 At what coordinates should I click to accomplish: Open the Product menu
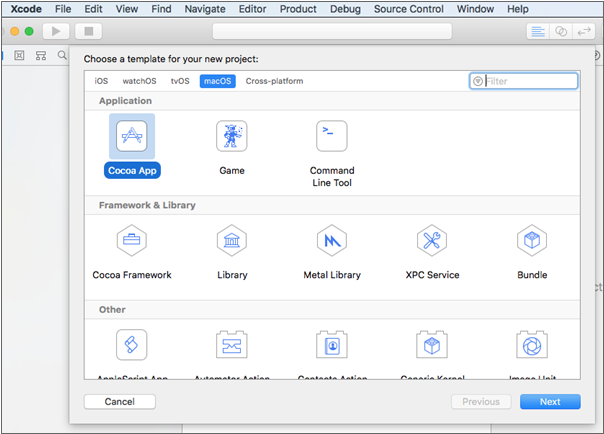point(298,9)
